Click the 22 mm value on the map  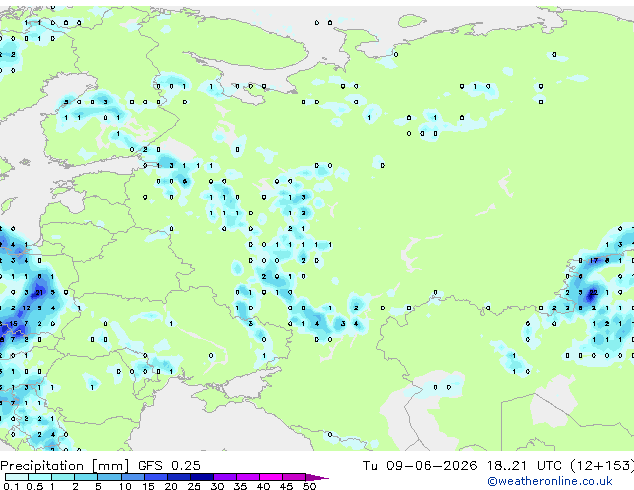(593, 292)
